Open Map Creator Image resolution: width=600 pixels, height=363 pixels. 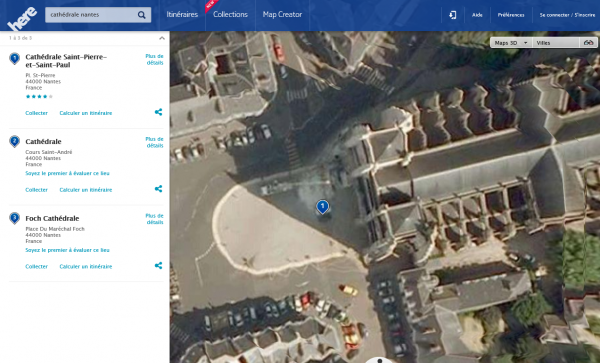[x=282, y=15]
